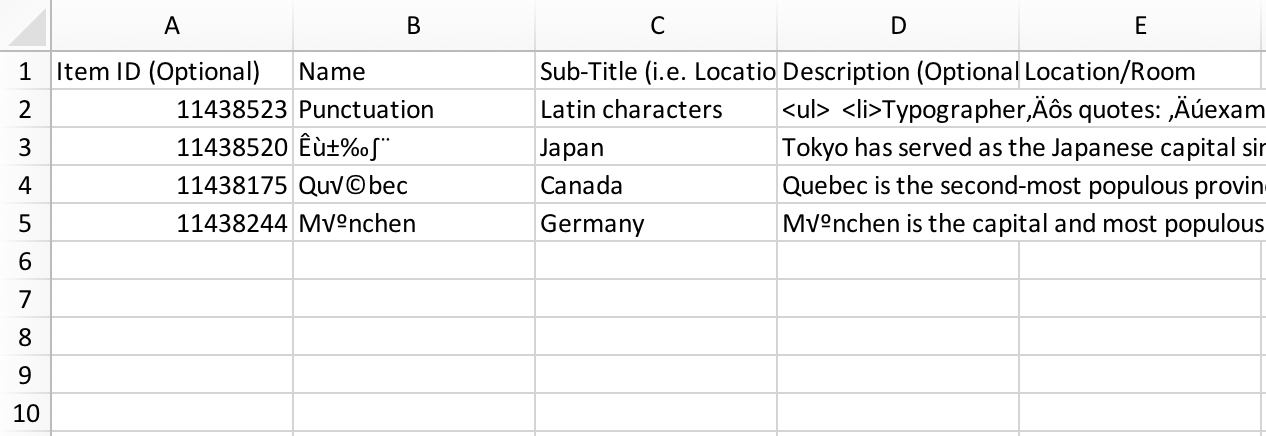The image size is (1266, 436).
Task: Click the select-all corner triangle
Action: pyautogui.click(x=26, y=27)
